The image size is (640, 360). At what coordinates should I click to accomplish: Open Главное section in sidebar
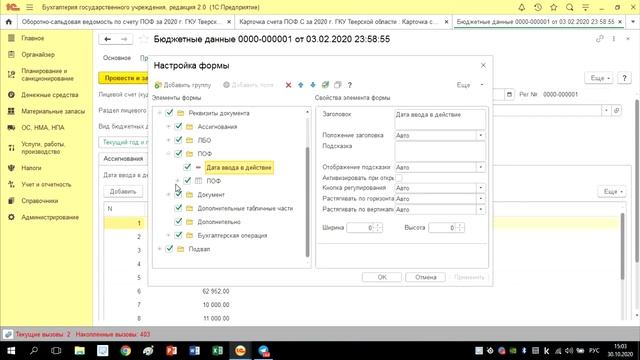(33, 38)
